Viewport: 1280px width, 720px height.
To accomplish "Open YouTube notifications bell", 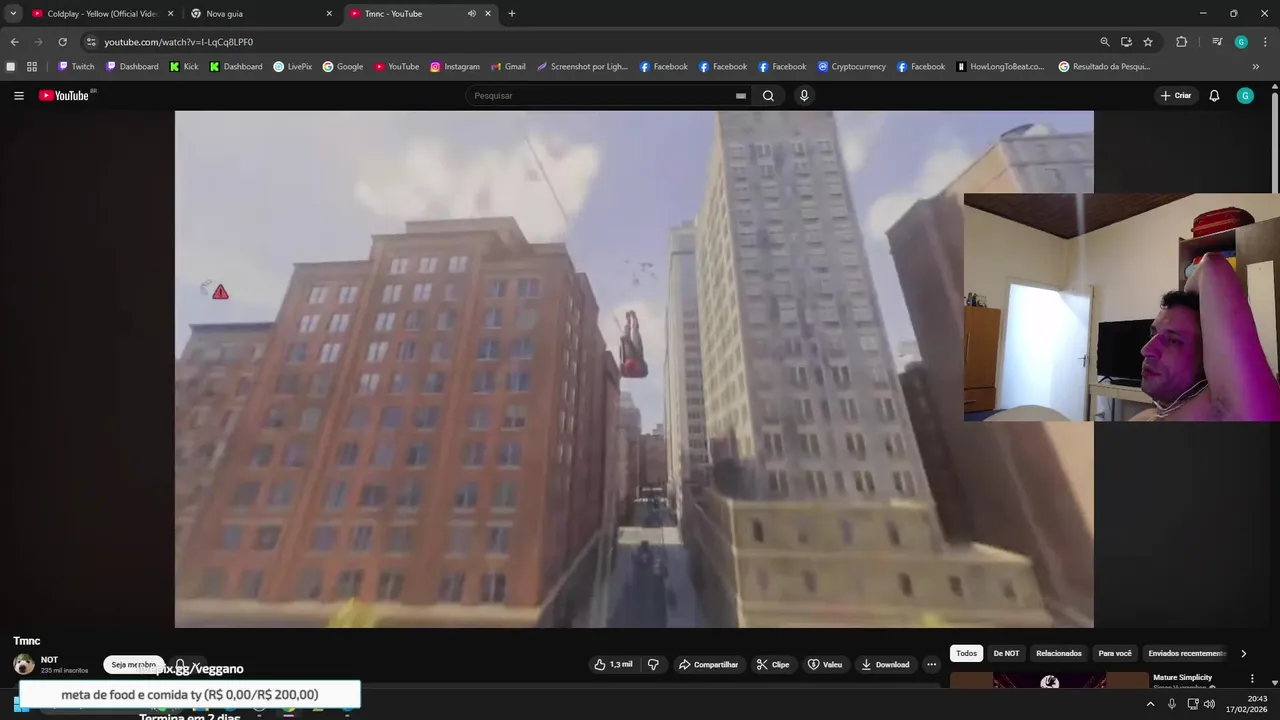I will [1214, 96].
